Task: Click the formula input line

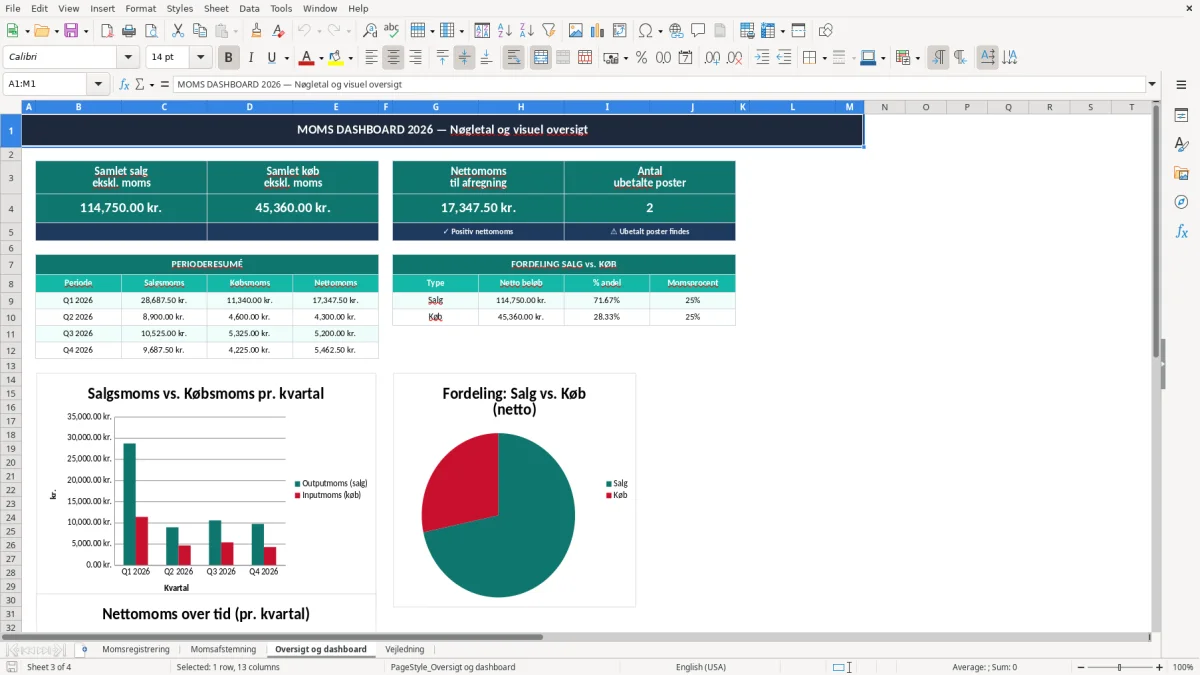Action: pyautogui.click(x=658, y=84)
